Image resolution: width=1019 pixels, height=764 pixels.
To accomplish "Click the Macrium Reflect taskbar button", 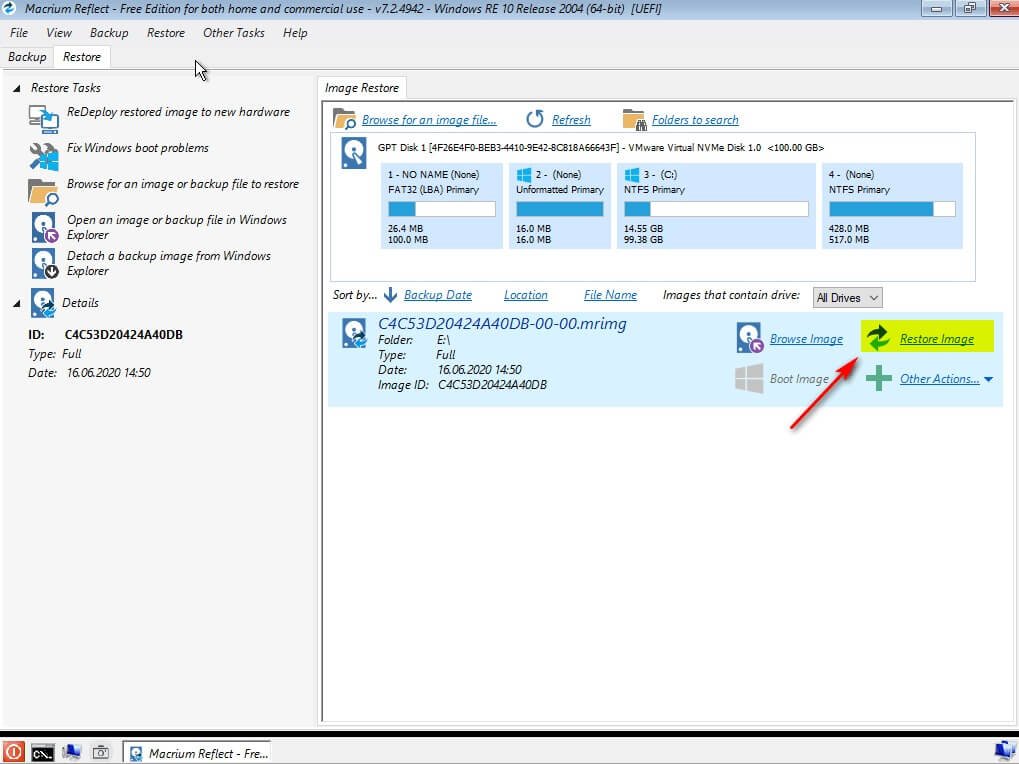I will click(197, 753).
